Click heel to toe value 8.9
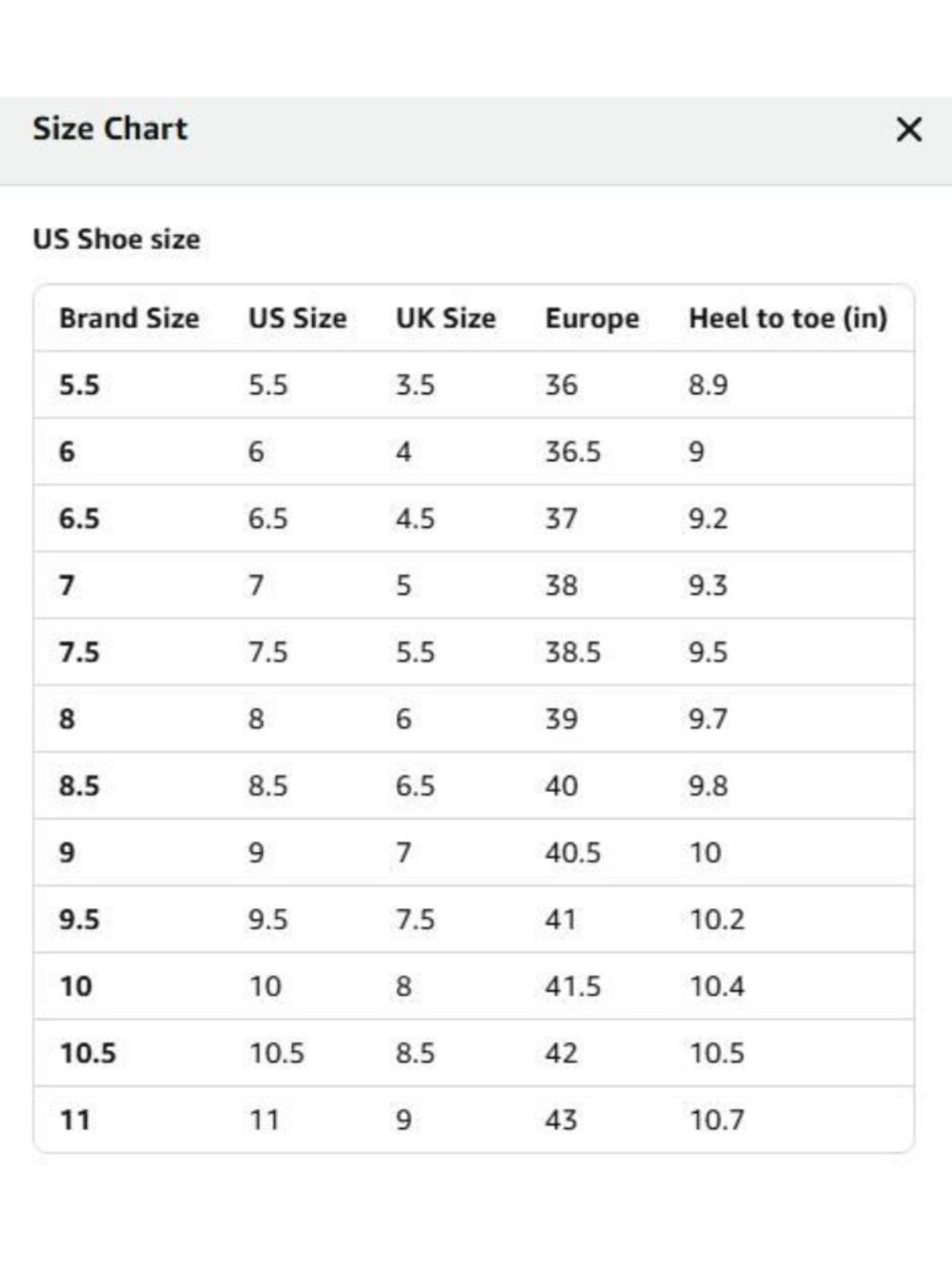 708,386
